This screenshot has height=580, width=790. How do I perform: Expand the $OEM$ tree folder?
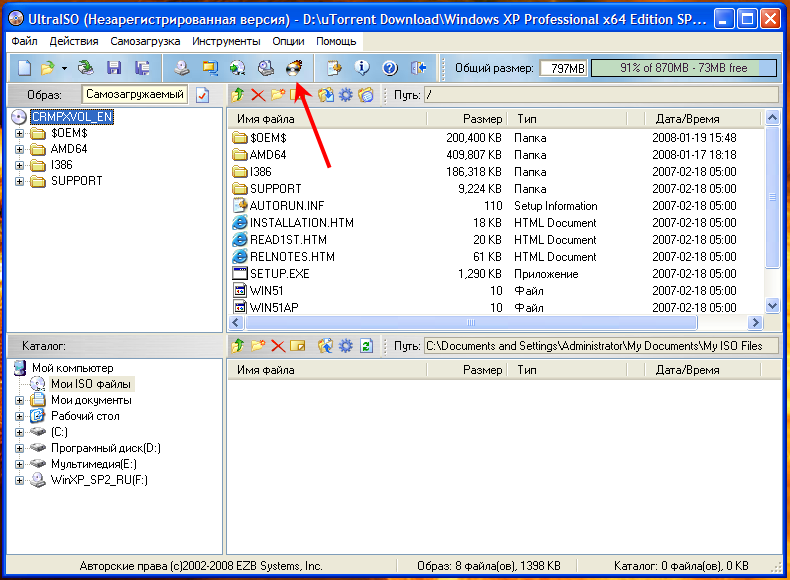pos(19,134)
